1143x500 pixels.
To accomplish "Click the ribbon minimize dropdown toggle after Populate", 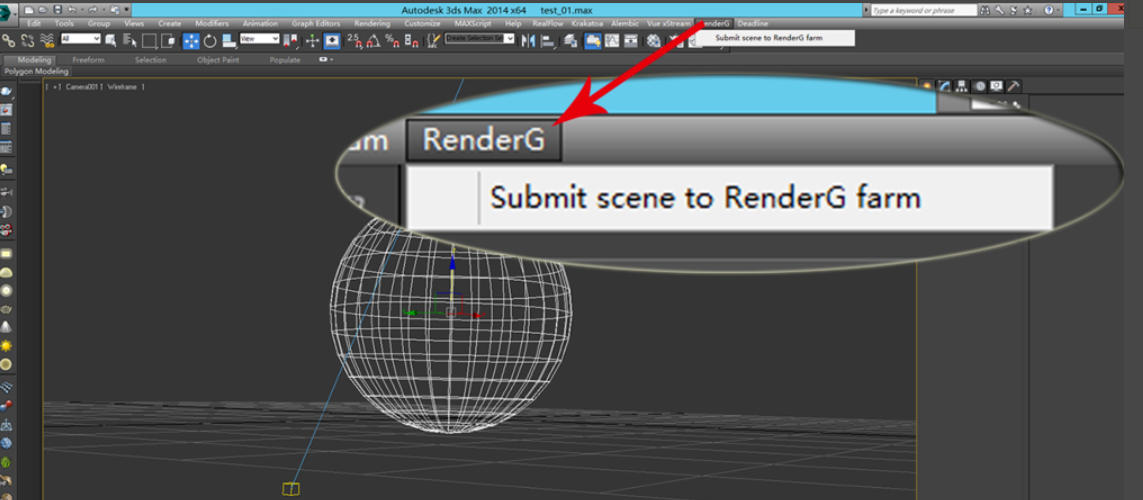I will point(326,60).
